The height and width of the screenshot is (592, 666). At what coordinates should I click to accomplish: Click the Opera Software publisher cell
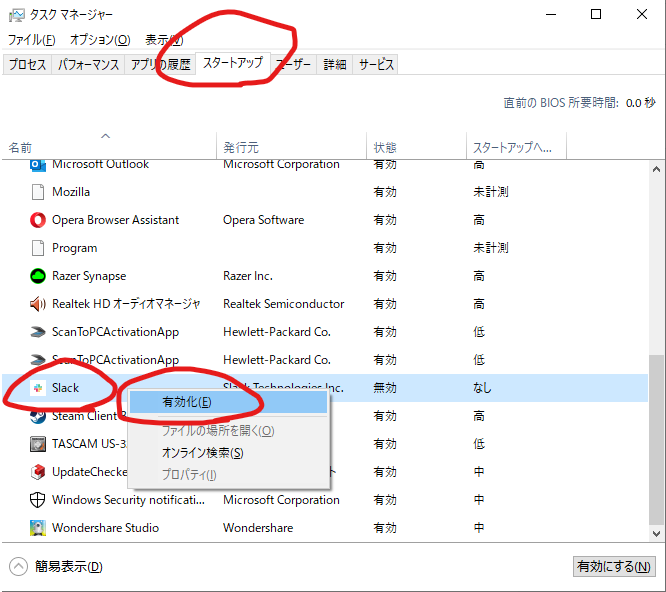[264, 220]
